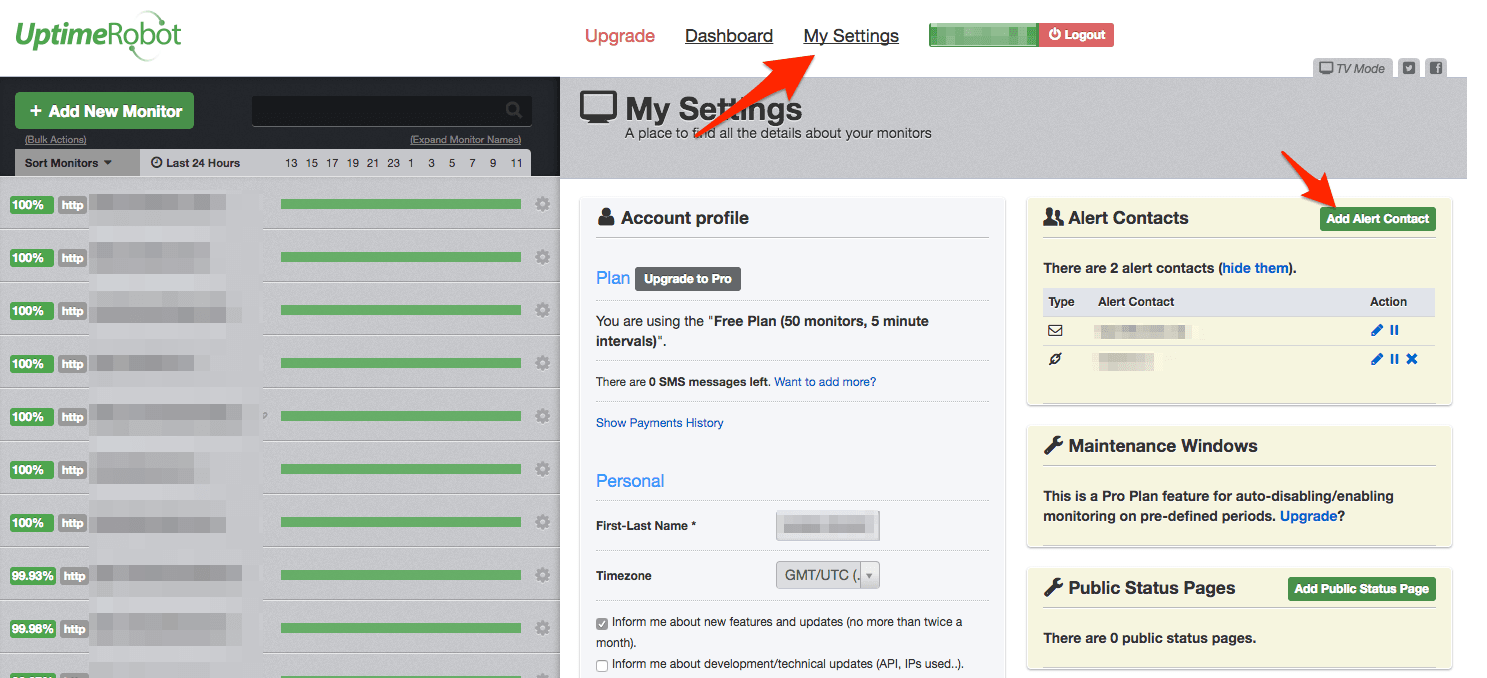Click the webhook type icon
Viewport: 1487px width, 678px height.
pos(1055,359)
